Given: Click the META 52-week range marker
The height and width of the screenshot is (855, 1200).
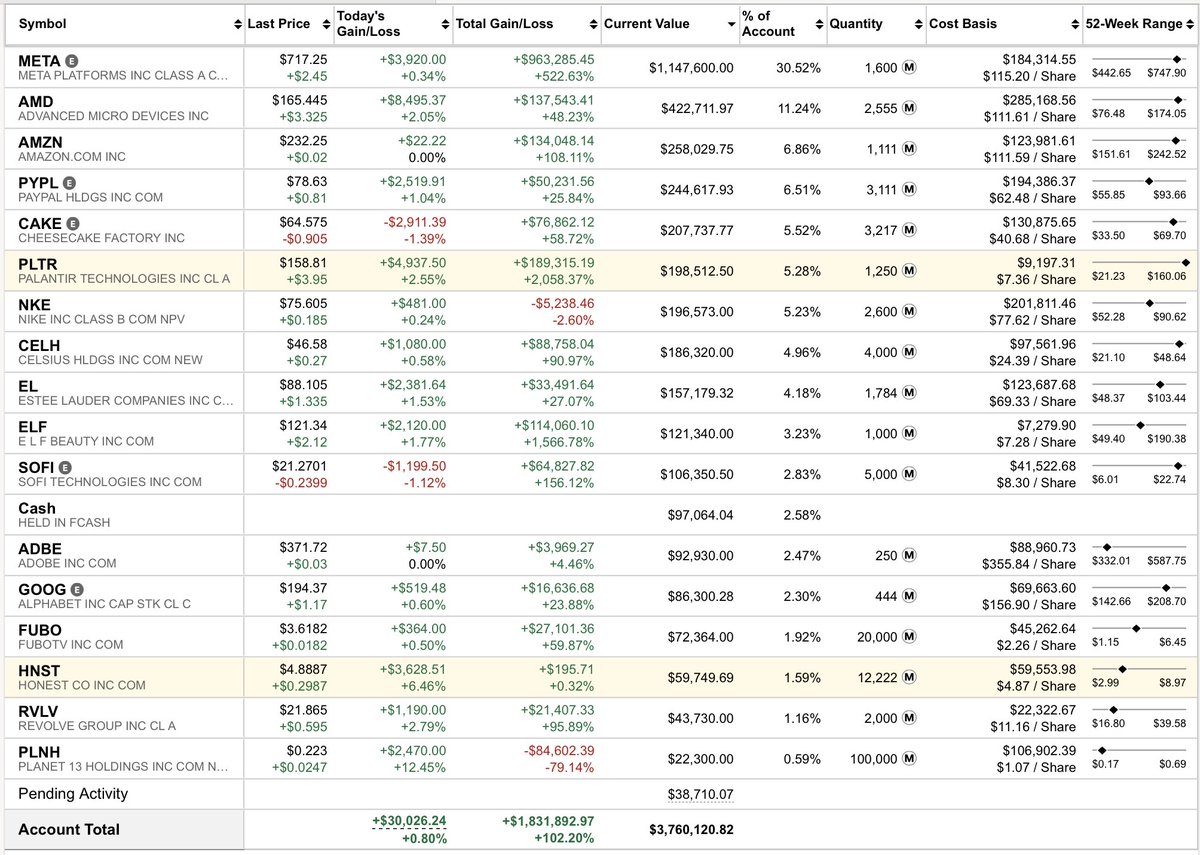Looking at the screenshot, I should (1177, 58).
